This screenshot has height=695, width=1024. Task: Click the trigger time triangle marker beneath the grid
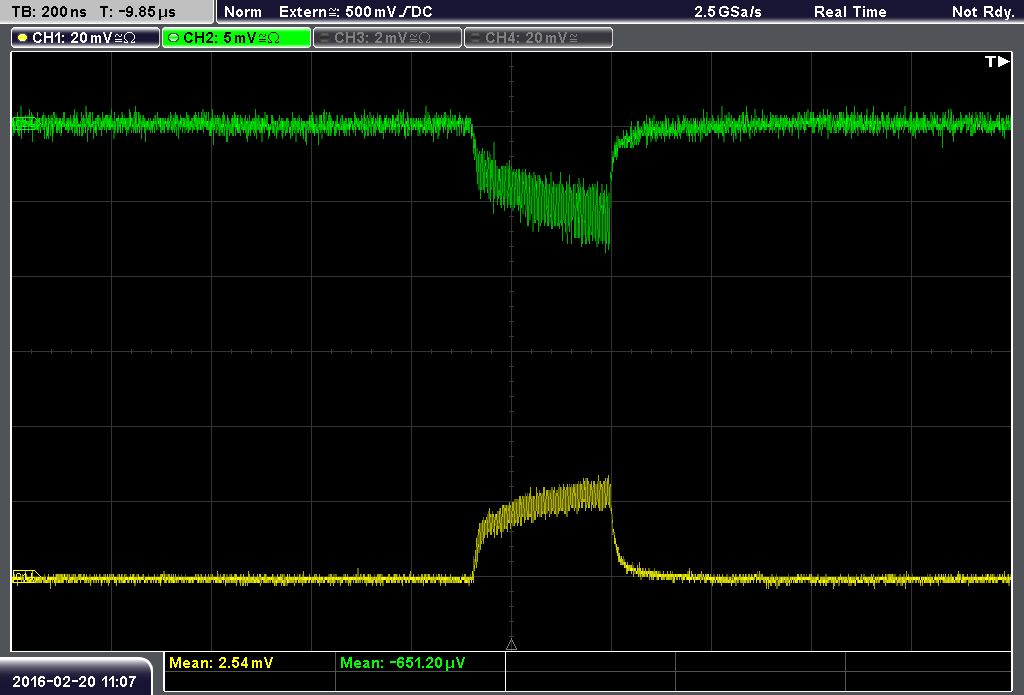(511, 645)
